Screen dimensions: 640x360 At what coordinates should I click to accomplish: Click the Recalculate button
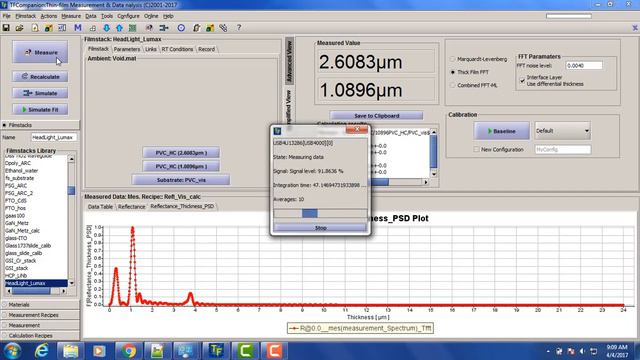pos(40,77)
